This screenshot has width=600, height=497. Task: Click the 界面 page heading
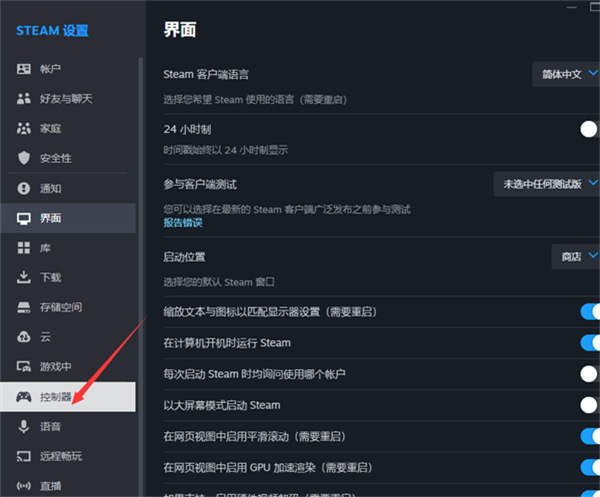pos(180,29)
